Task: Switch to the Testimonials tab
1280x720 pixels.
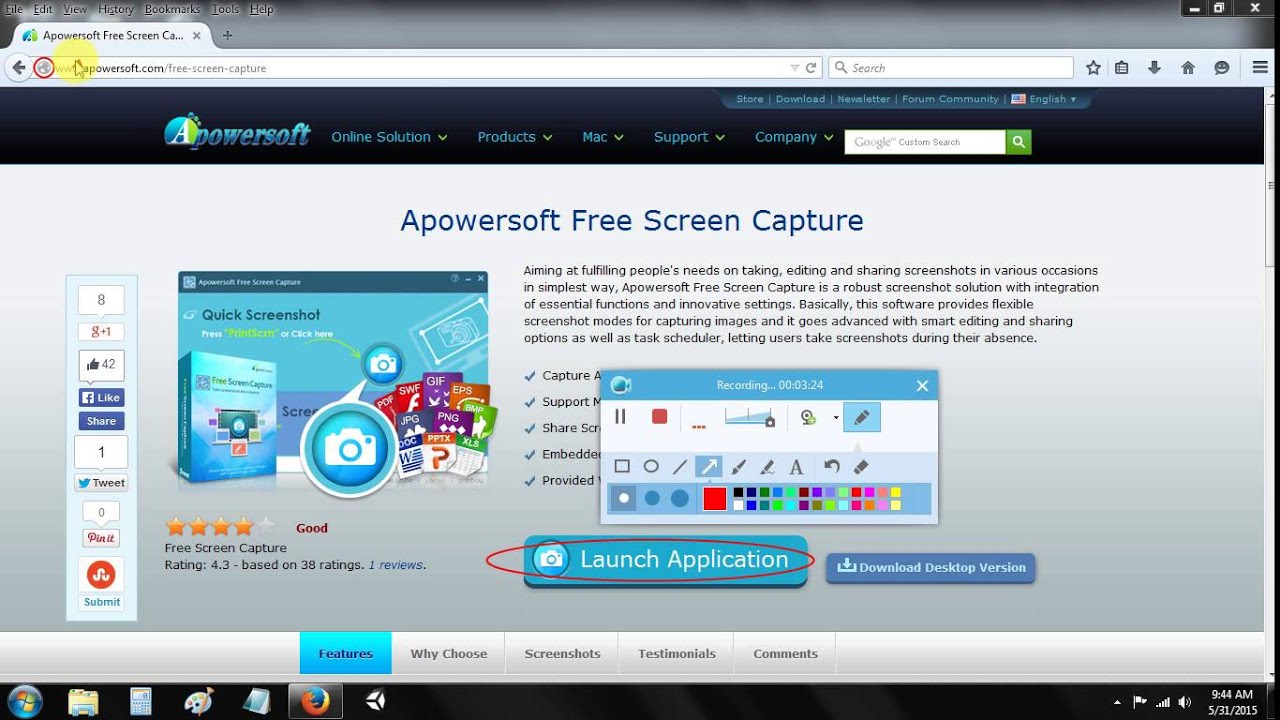Action: tap(677, 653)
